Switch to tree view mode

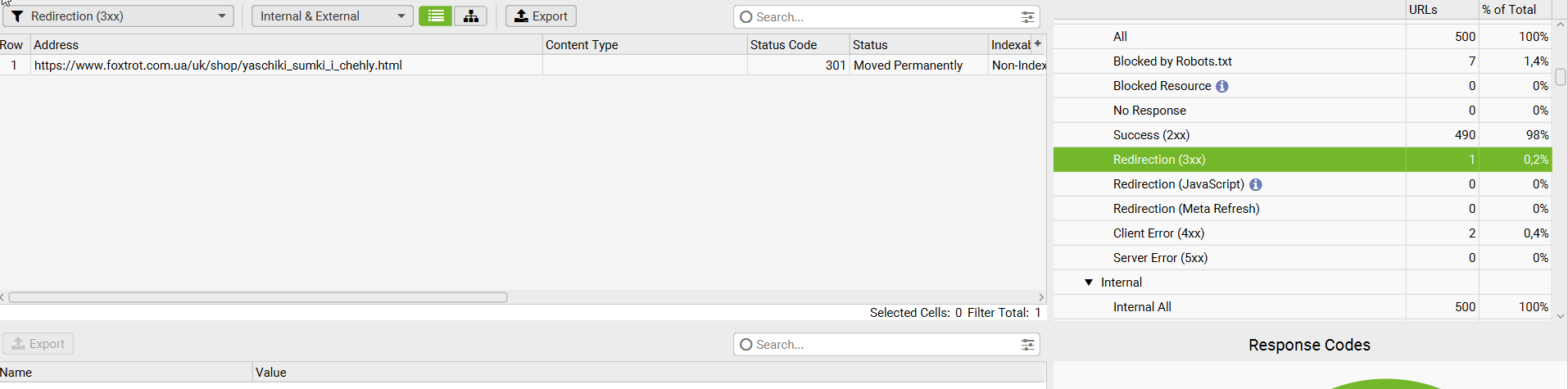click(x=470, y=16)
